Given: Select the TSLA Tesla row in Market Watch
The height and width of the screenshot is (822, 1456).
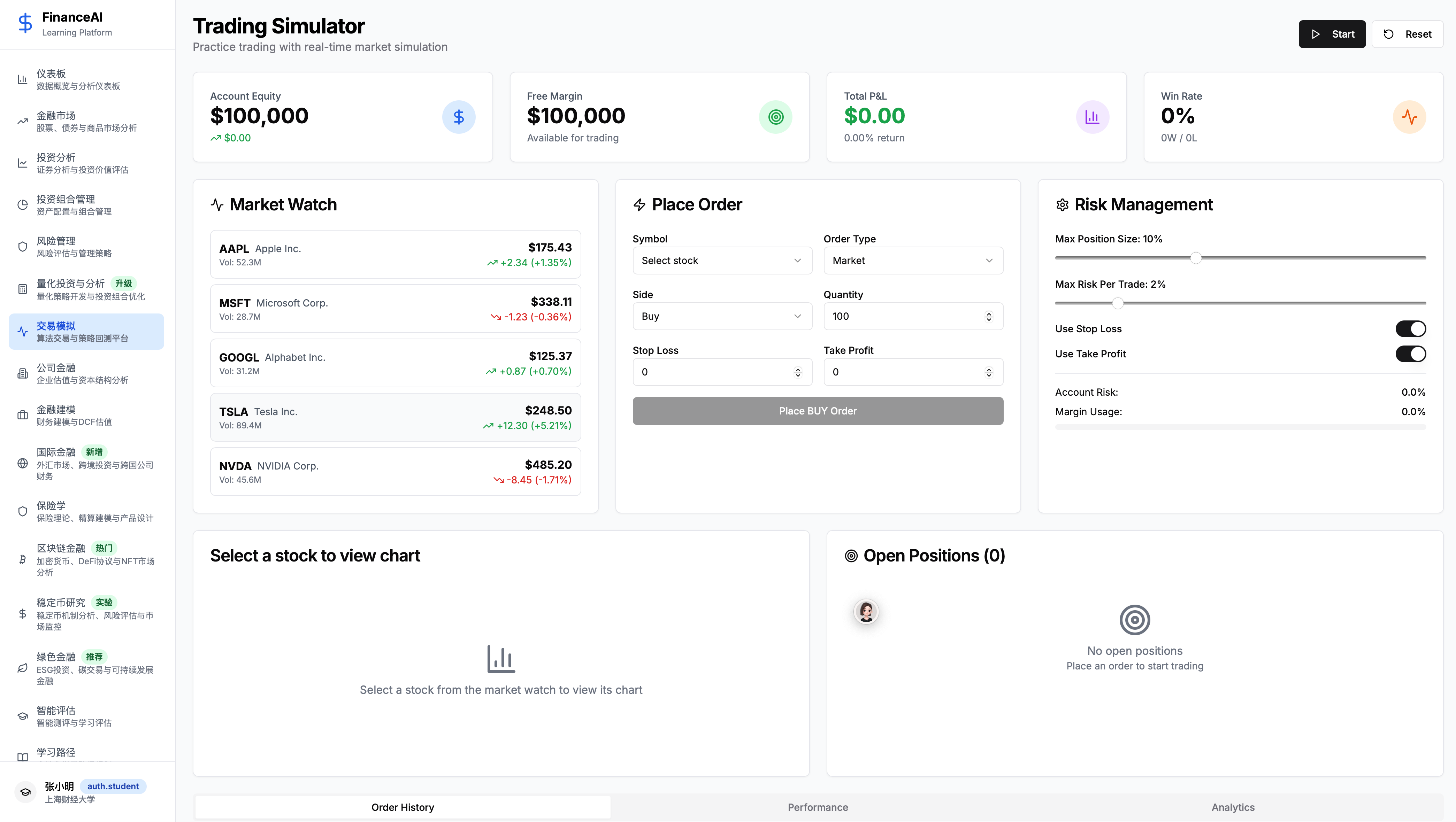Looking at the screenshot, I should [x=395, y=418].
